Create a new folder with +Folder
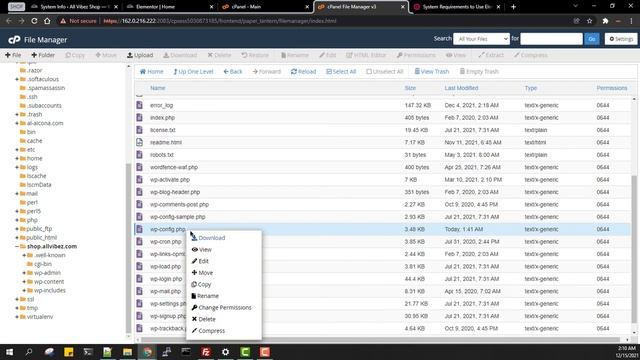 (x=43, y=55)
